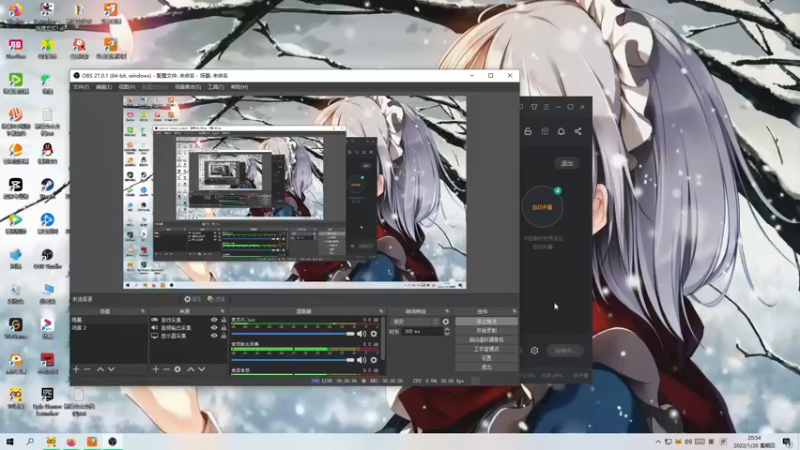This screenshot has height=450, width=800.
Task: Open the 文件(F) menu
Action: click(81, 87)
